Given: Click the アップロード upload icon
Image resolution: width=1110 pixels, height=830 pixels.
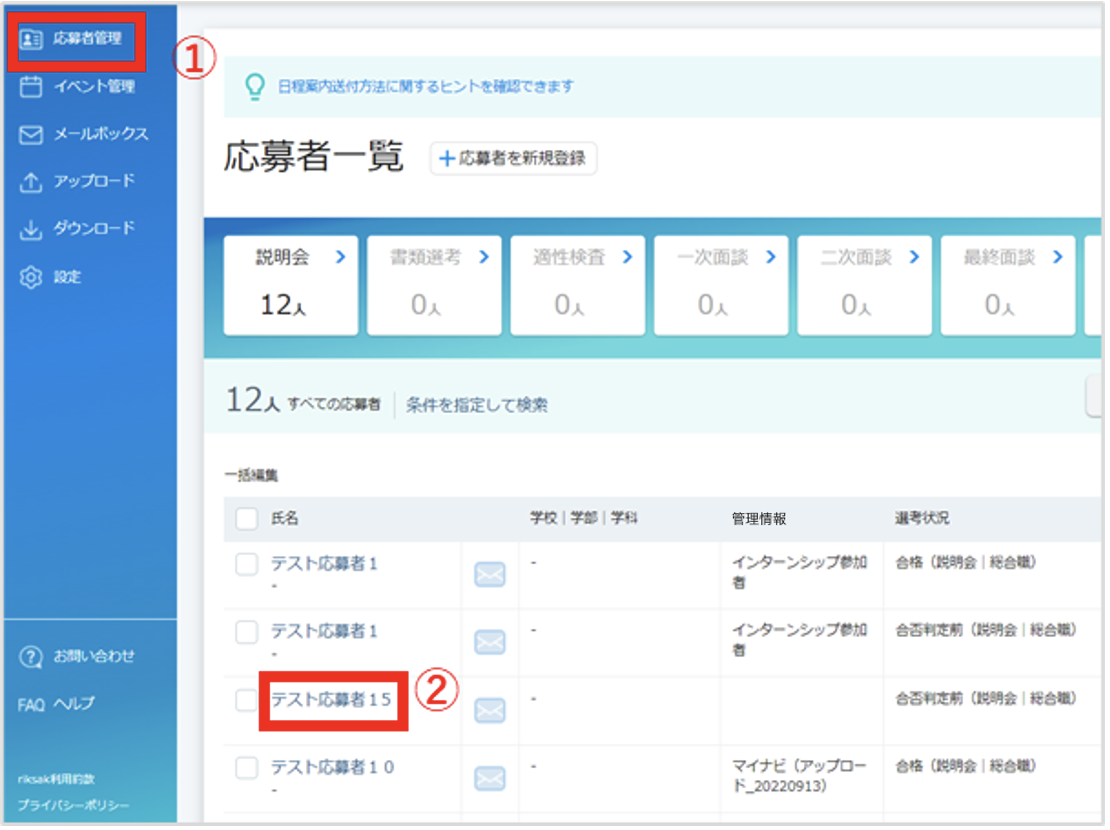Looking at the screenshot, I should coord(30,182).
